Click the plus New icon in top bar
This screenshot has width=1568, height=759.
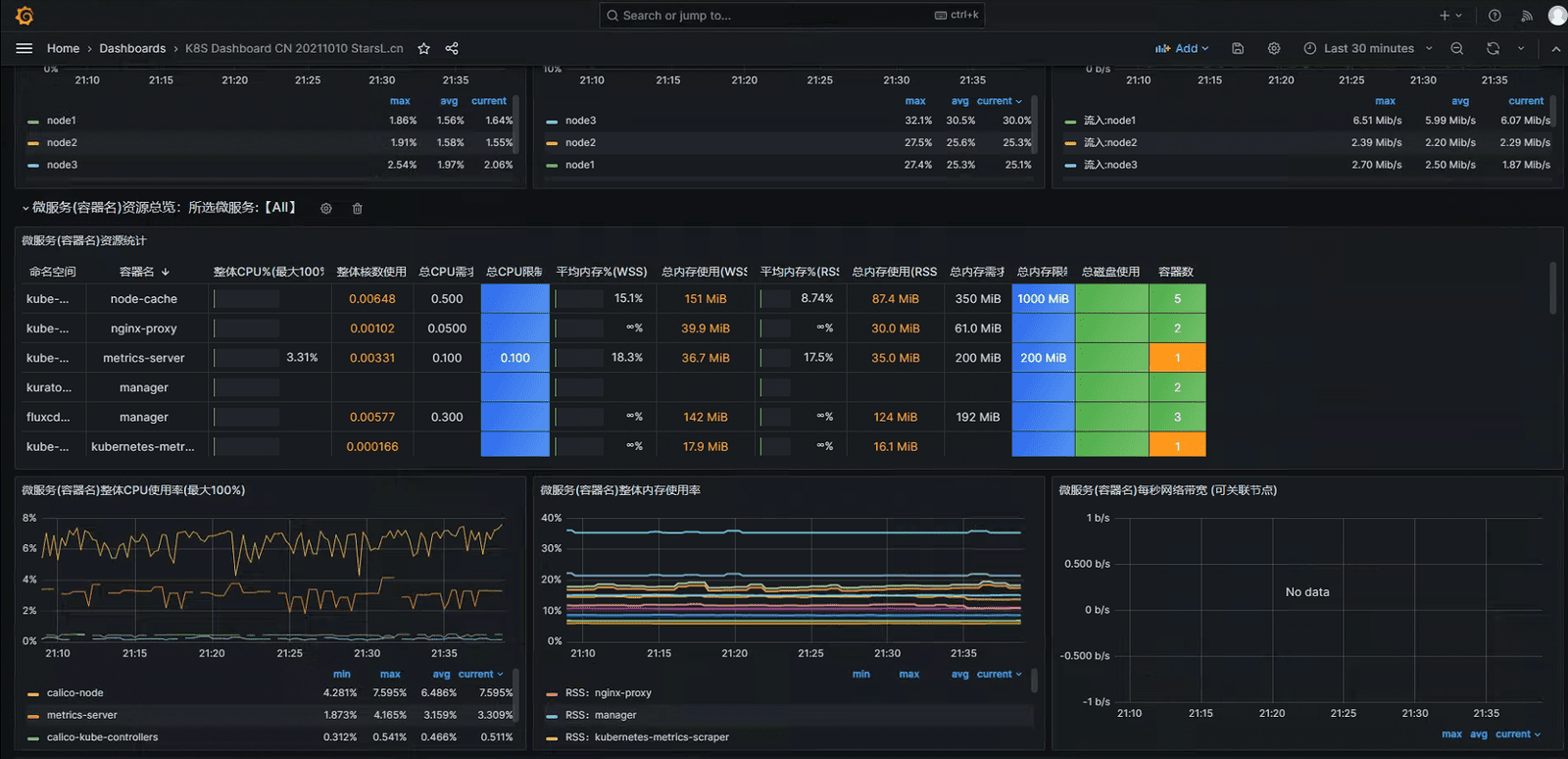pos(1445,16)
